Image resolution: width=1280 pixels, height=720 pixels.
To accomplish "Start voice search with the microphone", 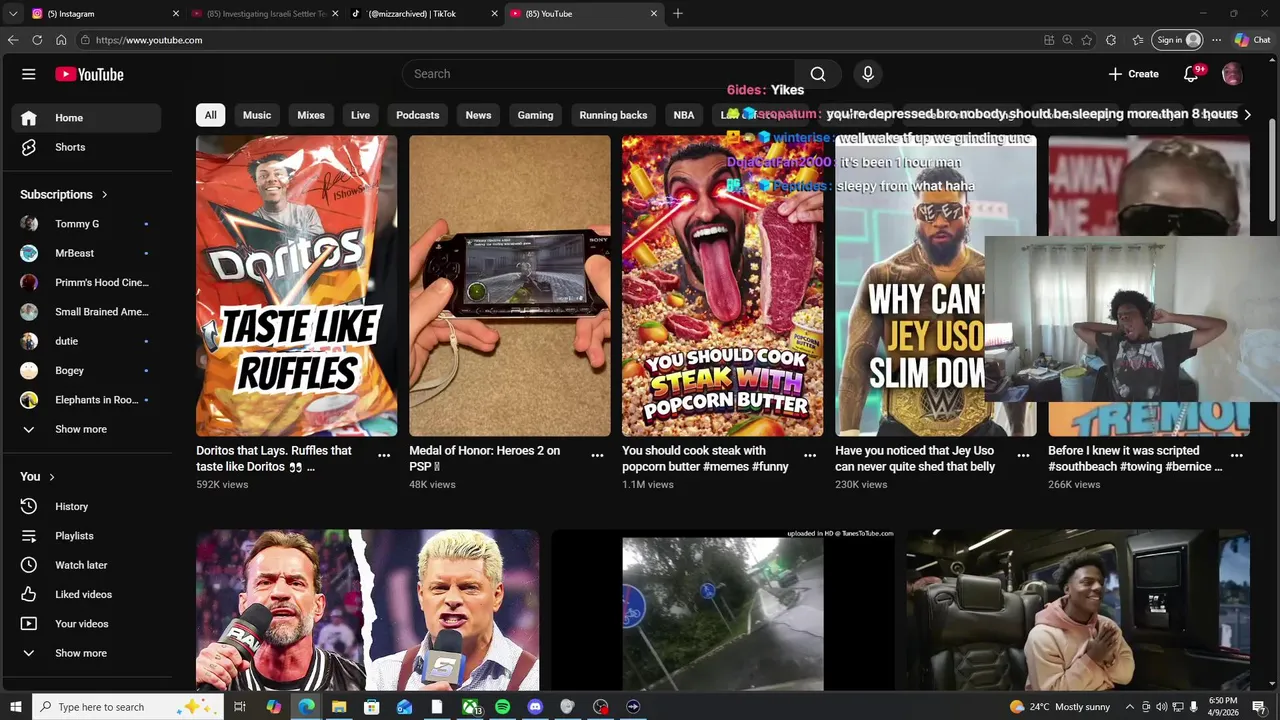I will coord(868,74).
